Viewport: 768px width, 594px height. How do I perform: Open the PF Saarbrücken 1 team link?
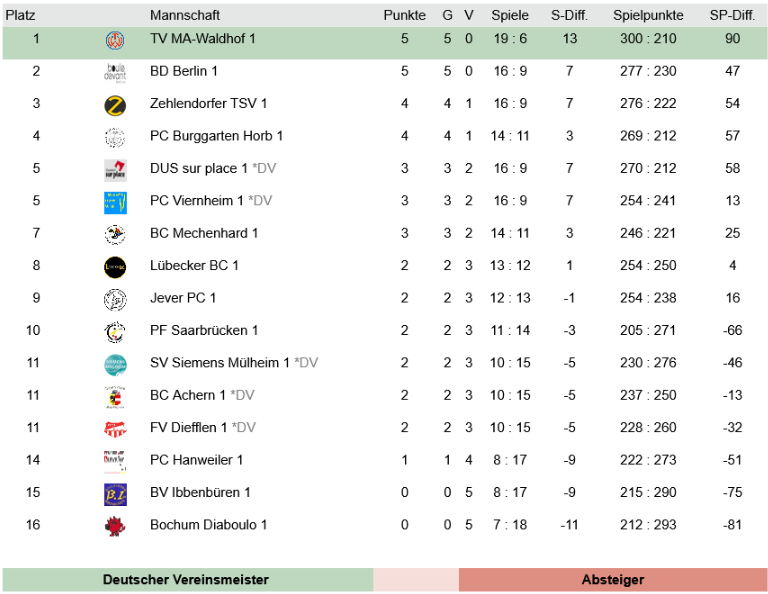[x=204, y=331]
